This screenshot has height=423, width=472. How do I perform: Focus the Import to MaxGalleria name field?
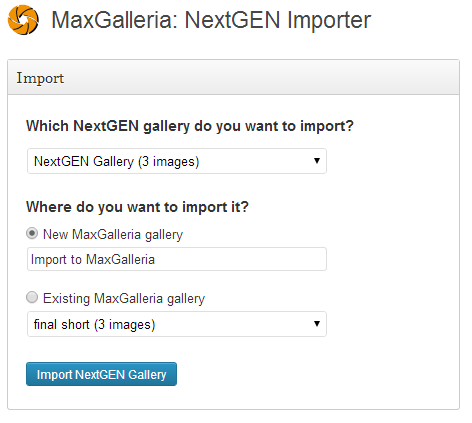tap(177, 259)
